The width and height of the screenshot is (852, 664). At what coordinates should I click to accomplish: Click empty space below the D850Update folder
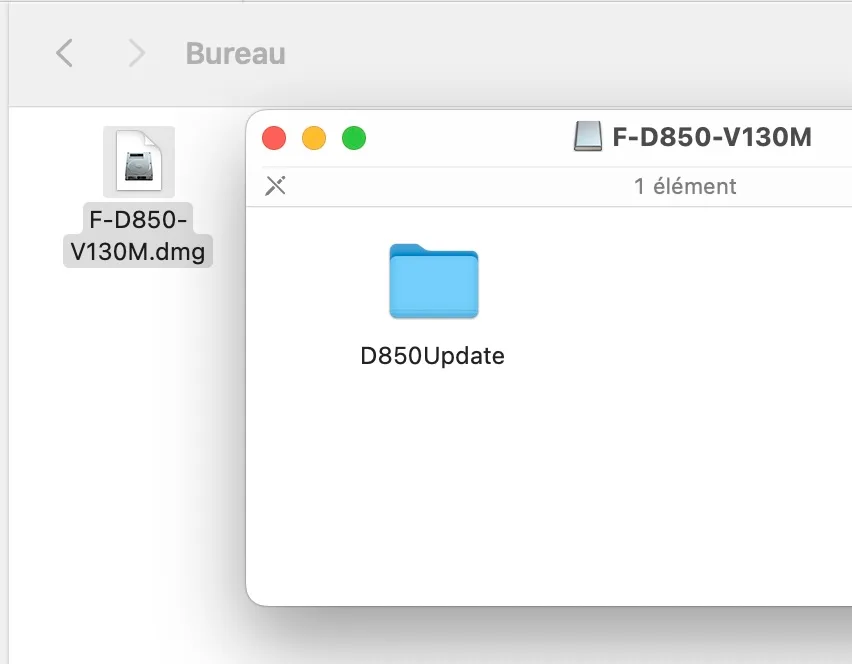(x=433, y=480)
